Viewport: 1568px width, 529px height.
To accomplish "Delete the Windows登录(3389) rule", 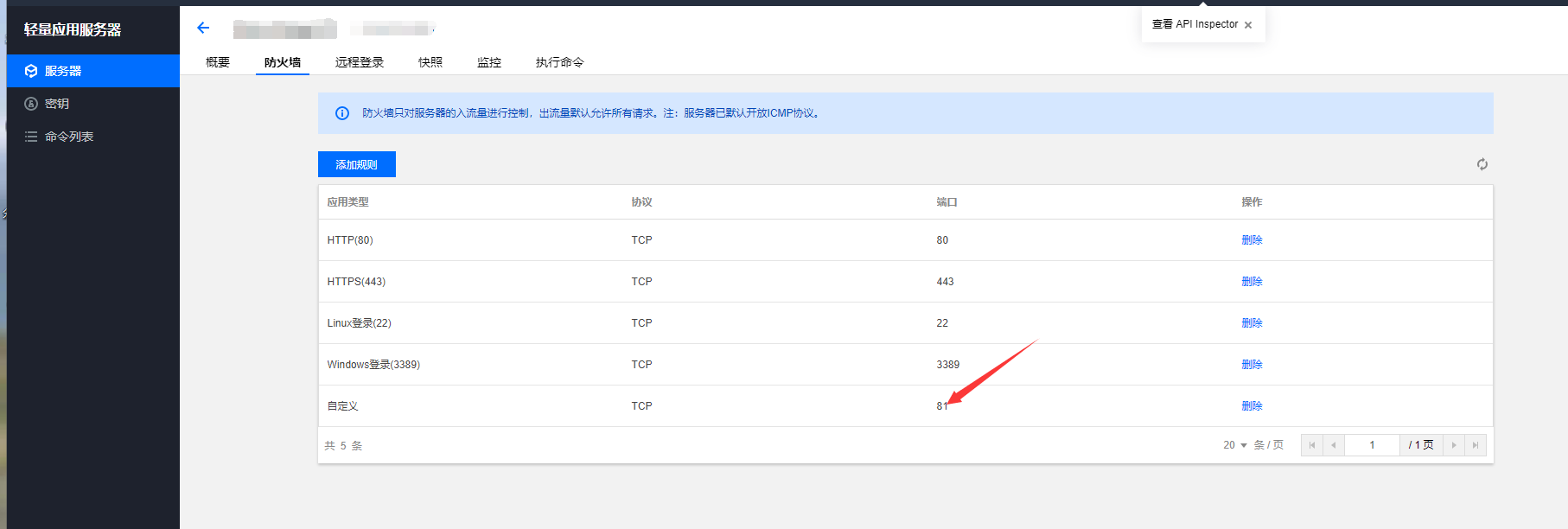I will click(x=1252, y=365).
